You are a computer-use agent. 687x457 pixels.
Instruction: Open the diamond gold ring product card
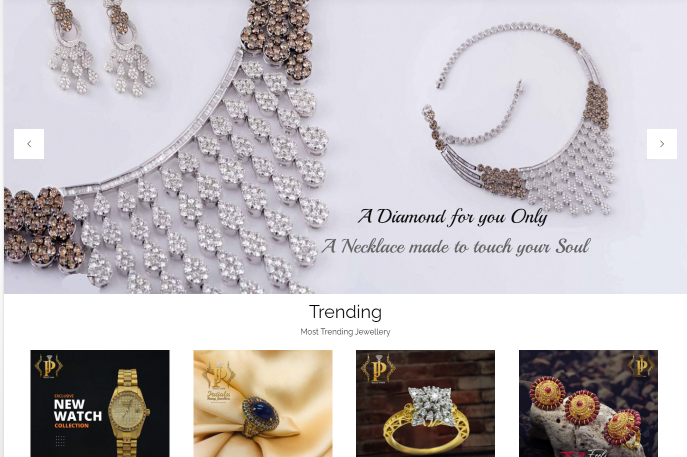point(425,404)
